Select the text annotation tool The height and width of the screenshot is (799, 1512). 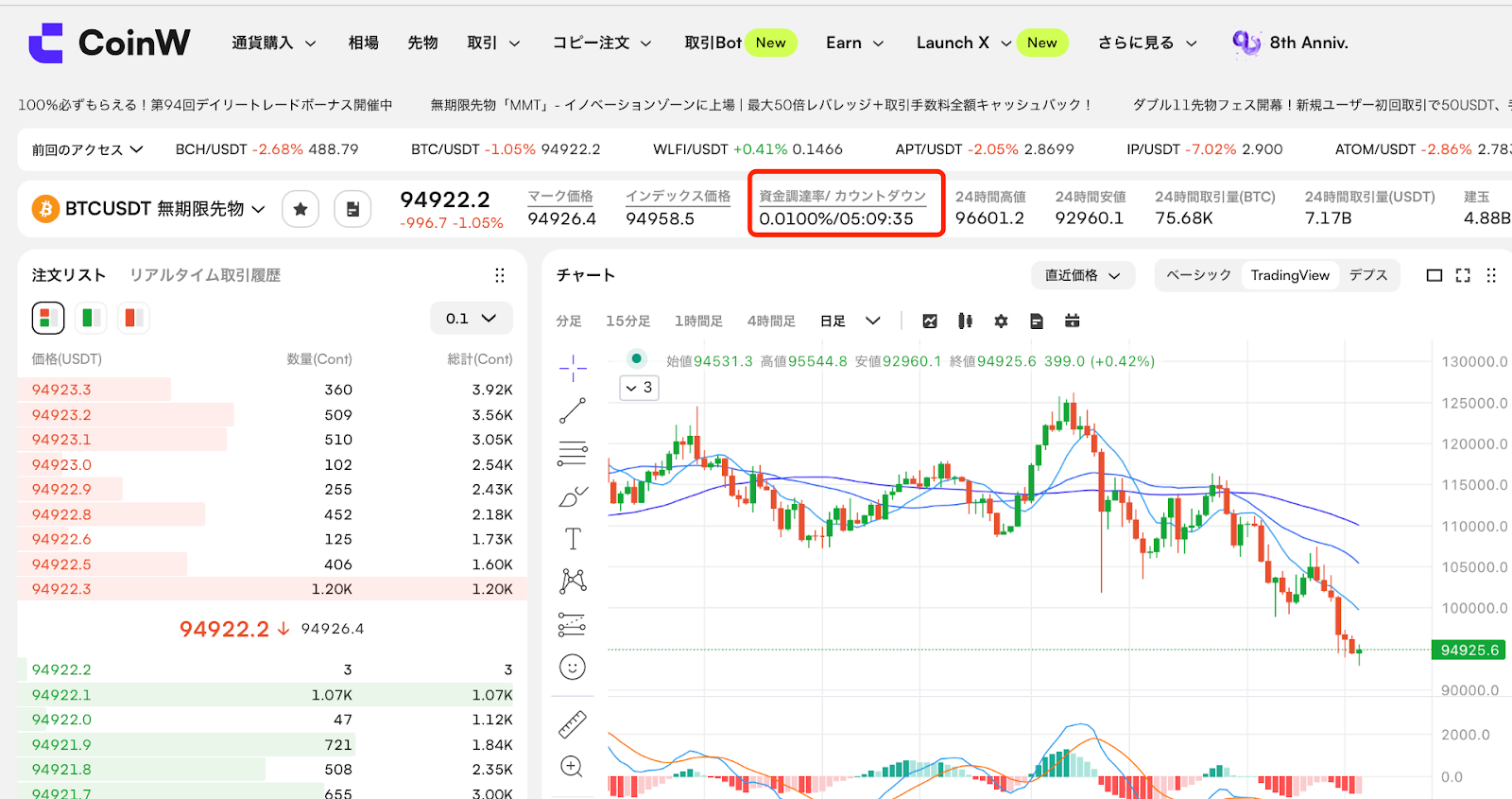573,539
